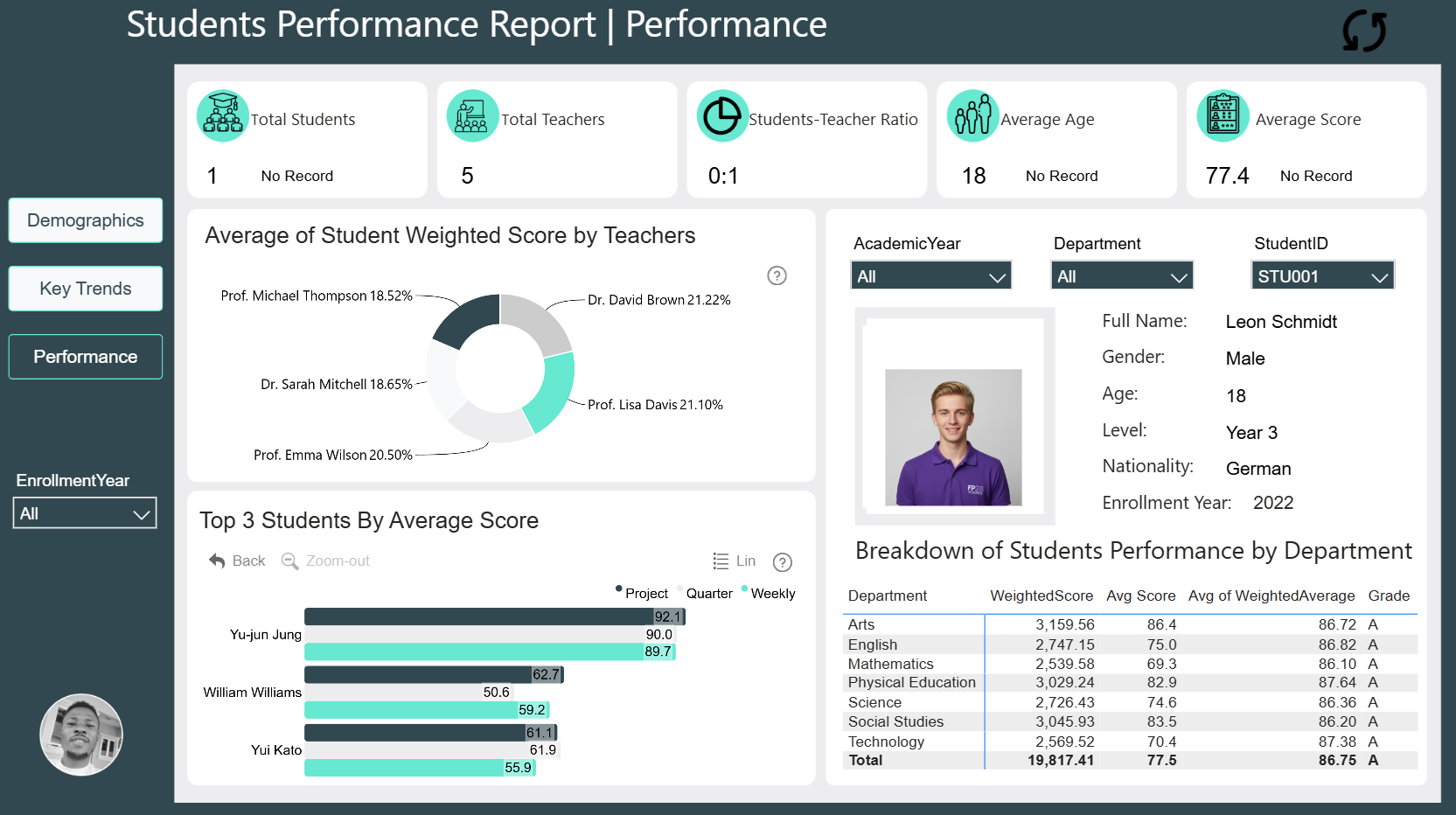Open help icon beside Lin button
The image size is (1456, 815).
[783, 562]
